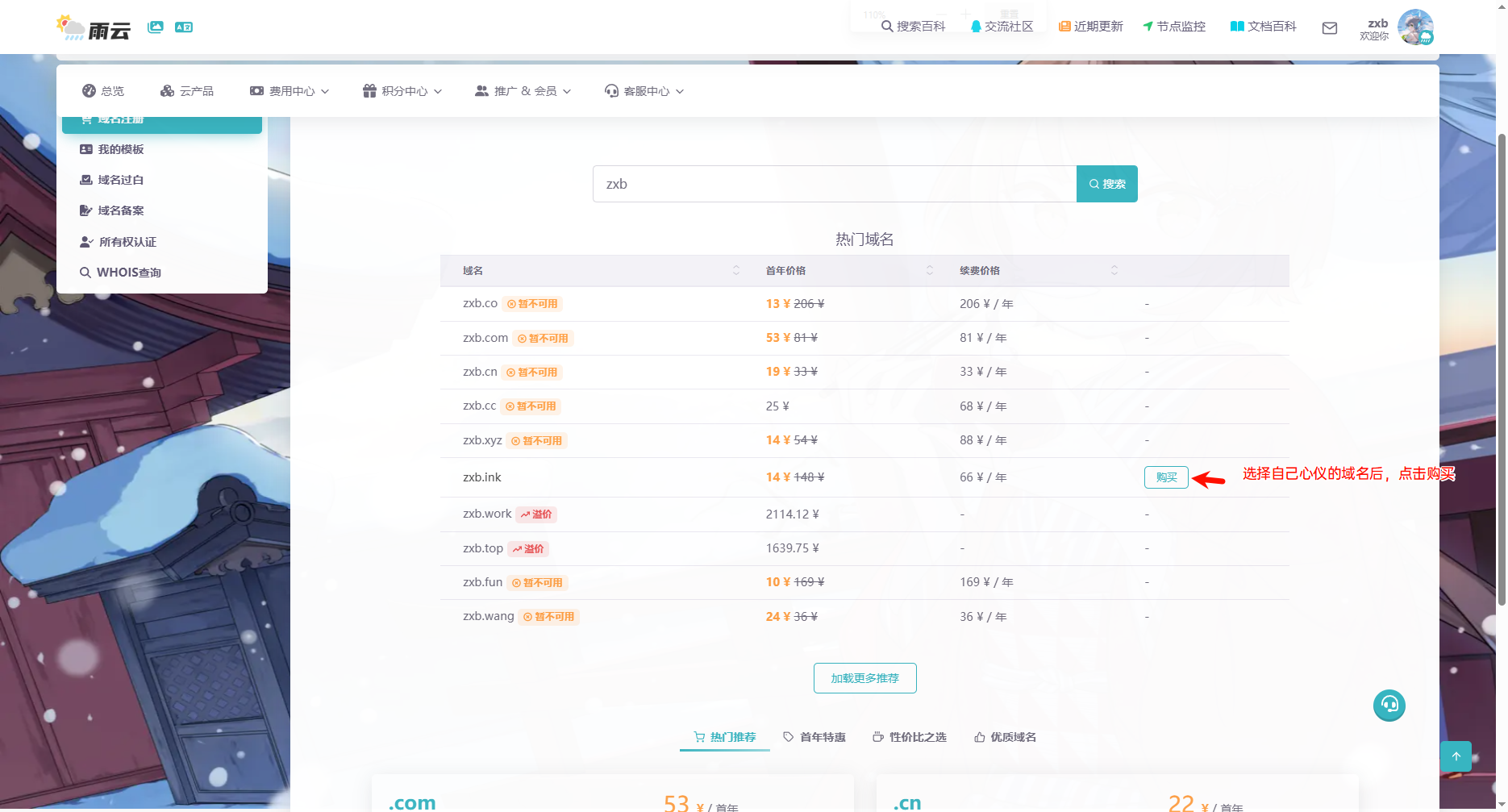Click the image gallery icon beside logo
The width and height of the screenshot is (1508, 812).
[x=156, y=27]
